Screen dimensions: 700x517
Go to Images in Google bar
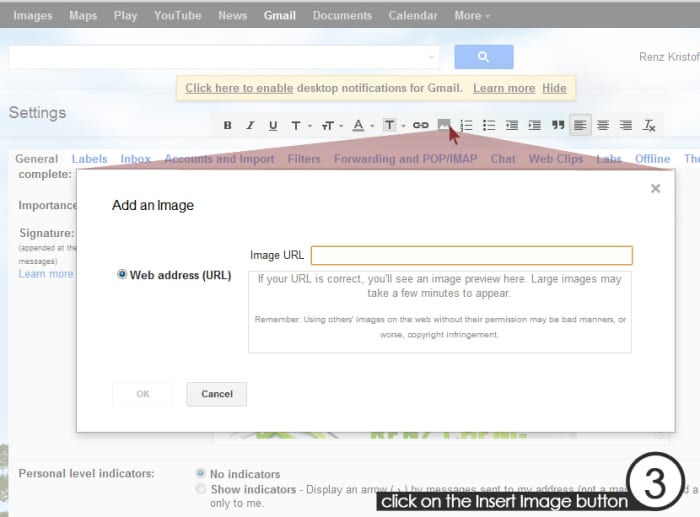(33, 16)
